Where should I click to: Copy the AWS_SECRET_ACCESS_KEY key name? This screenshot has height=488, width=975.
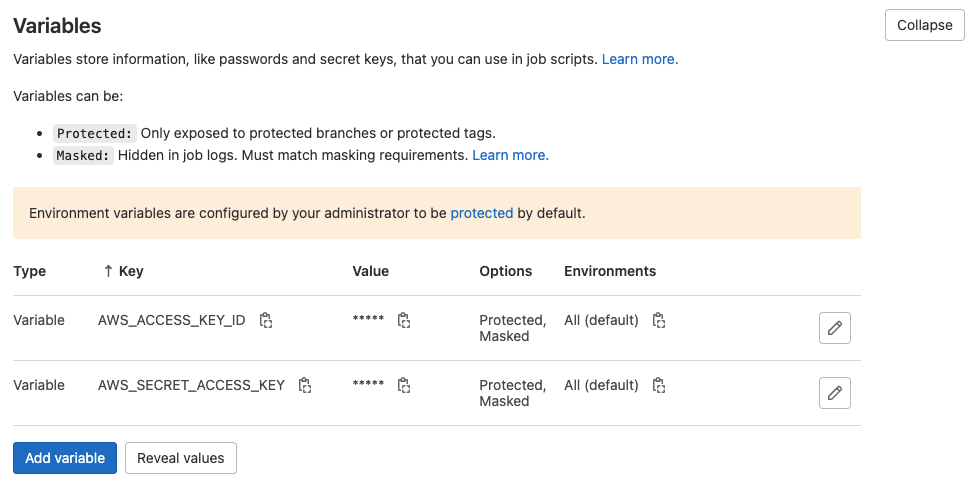[305, 385]
